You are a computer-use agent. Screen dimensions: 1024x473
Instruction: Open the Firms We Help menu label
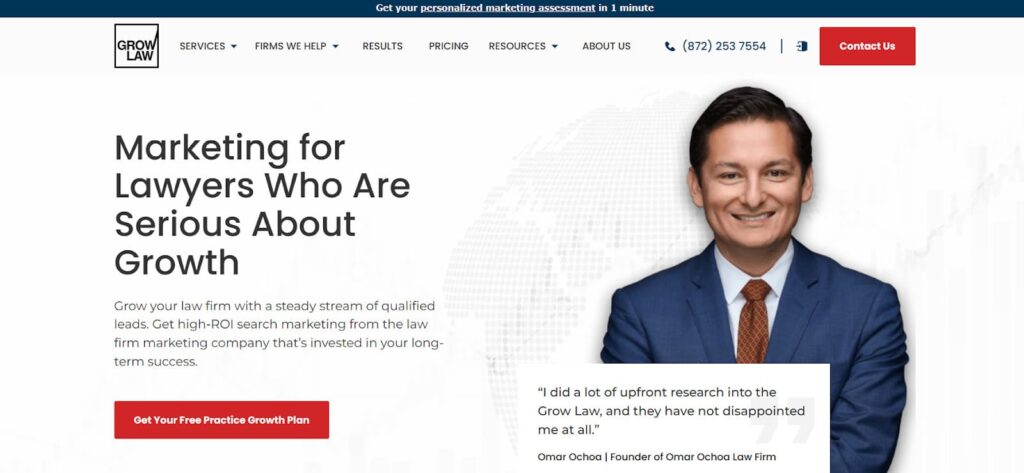point(291,46)
